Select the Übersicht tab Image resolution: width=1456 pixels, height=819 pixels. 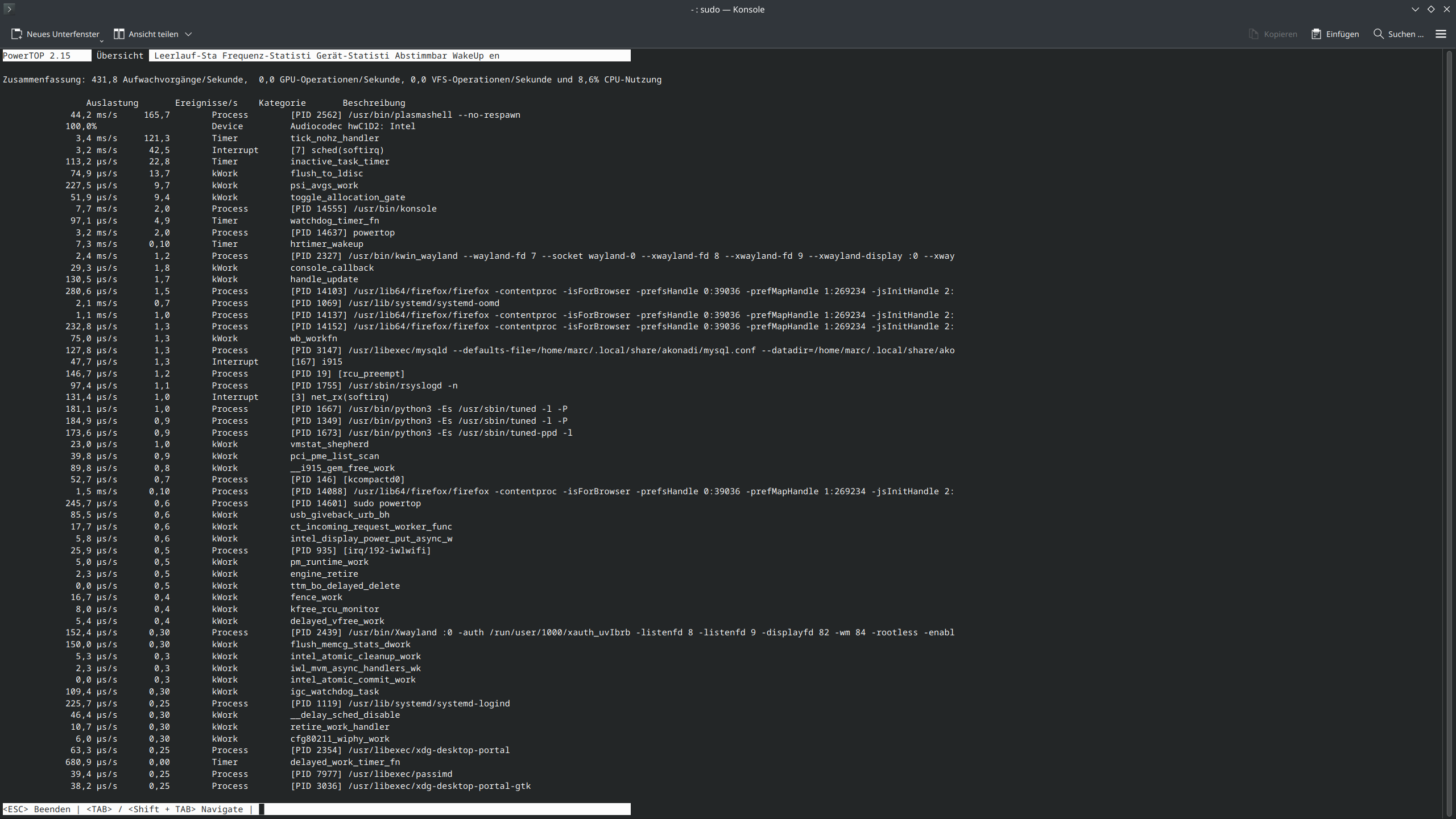pos(119,55)
